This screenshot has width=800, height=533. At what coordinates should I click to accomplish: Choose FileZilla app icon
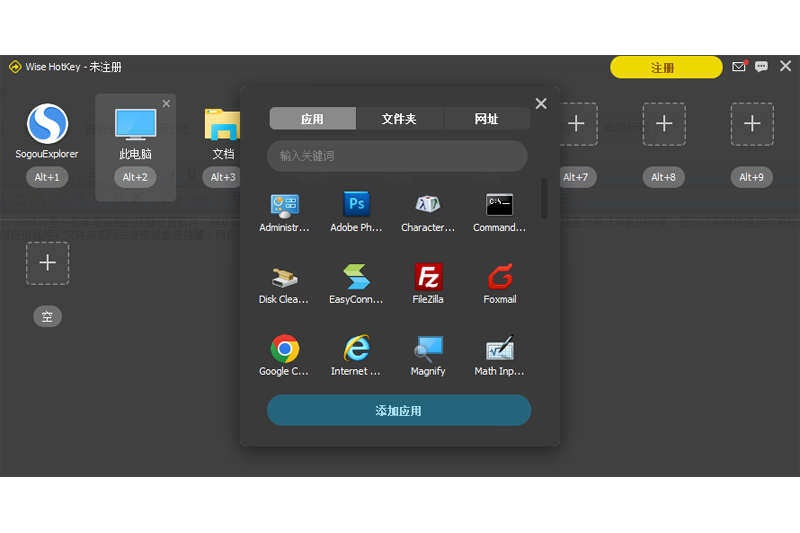point(428,276)
